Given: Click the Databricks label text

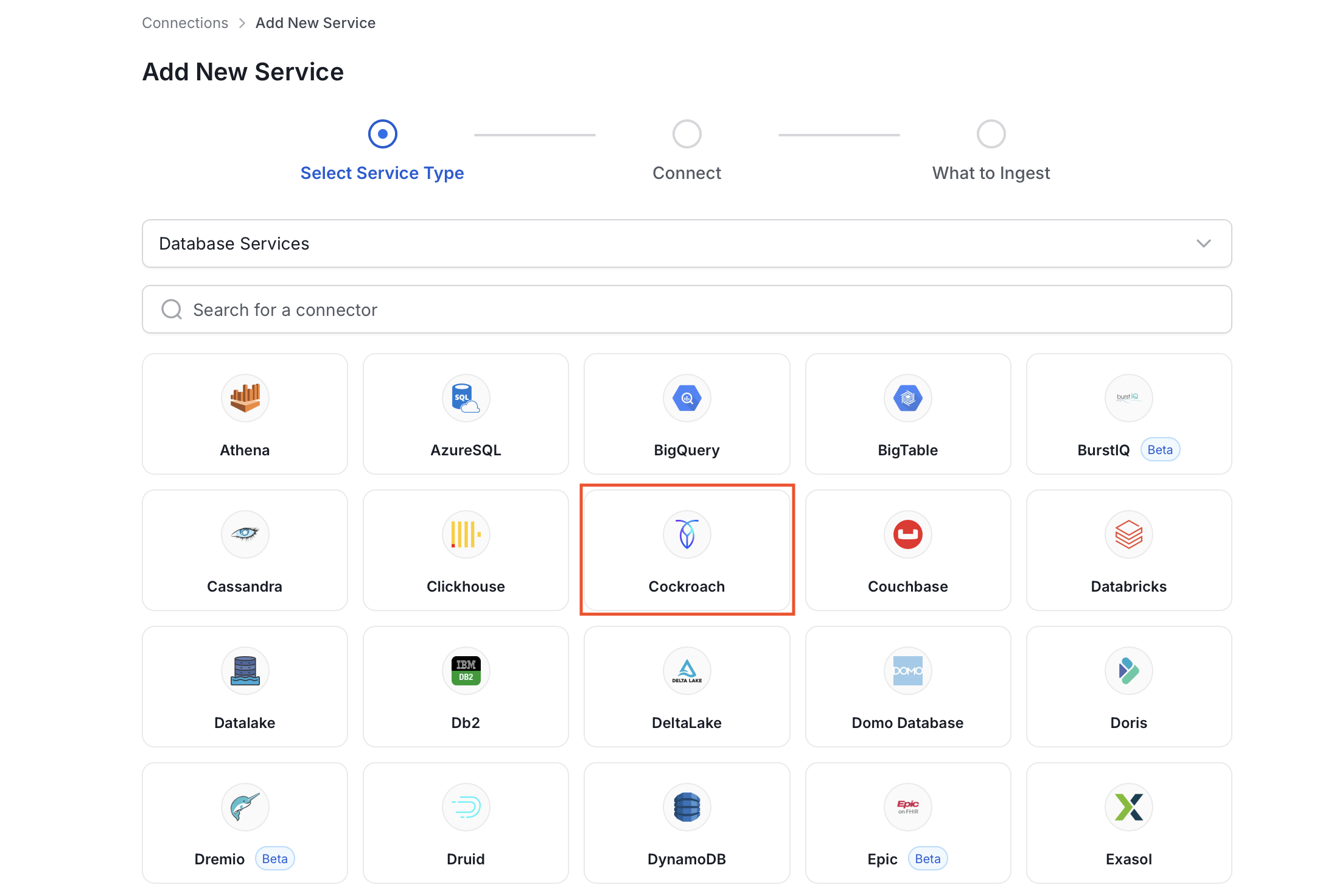Looking at the screenshot, I should (1129, 587).
